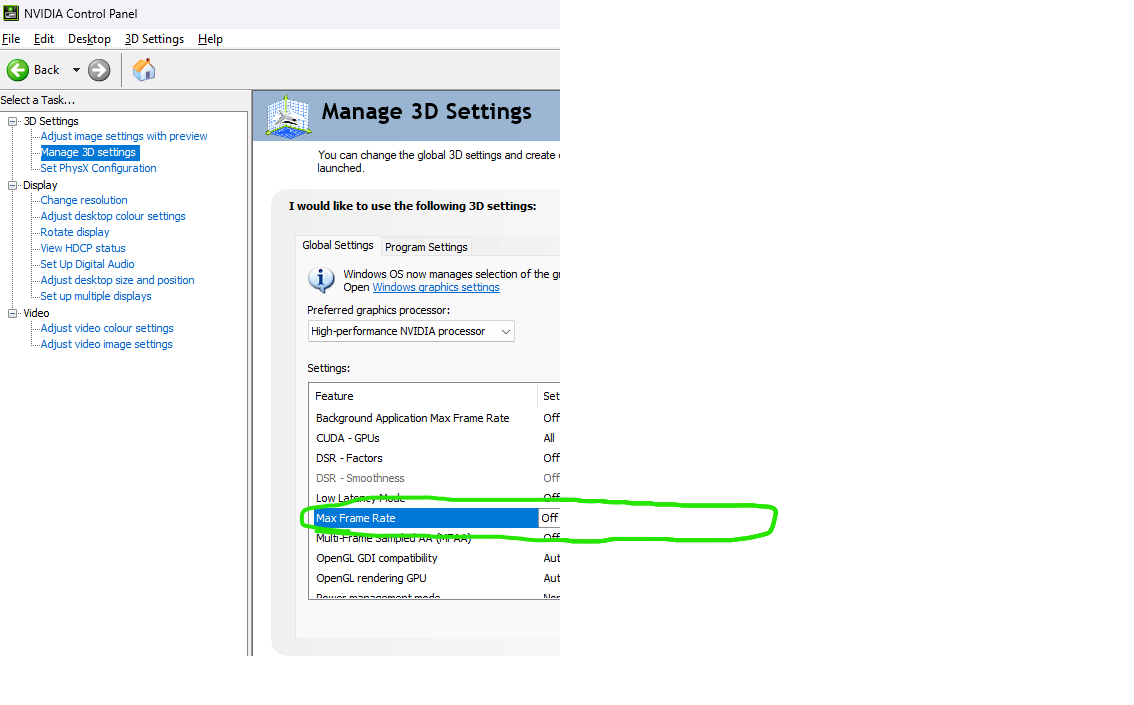
Task: Open Adjust video colour settings
Action: pos(107,328)
